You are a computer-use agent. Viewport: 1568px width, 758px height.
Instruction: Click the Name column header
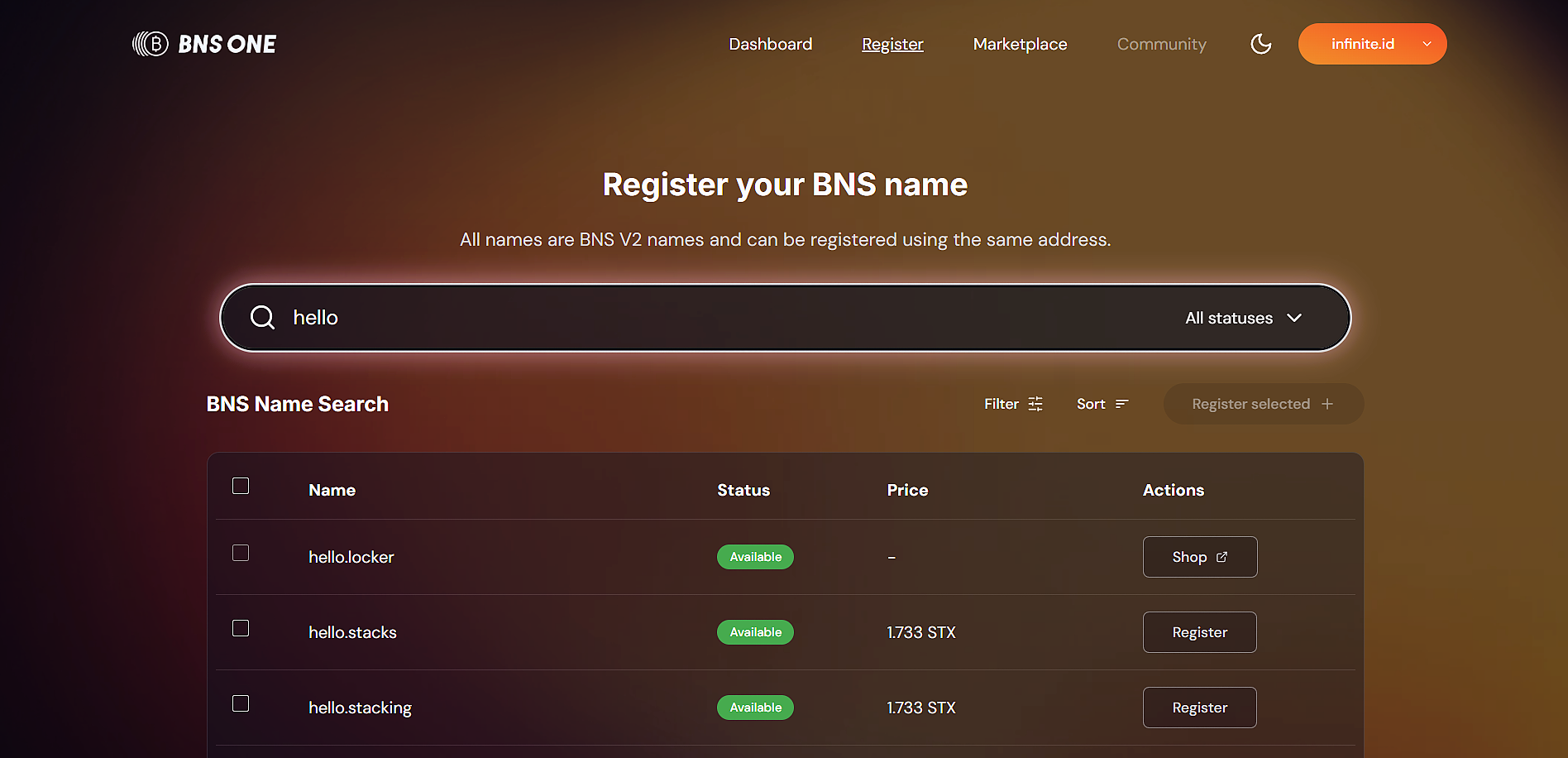point(332,490)
